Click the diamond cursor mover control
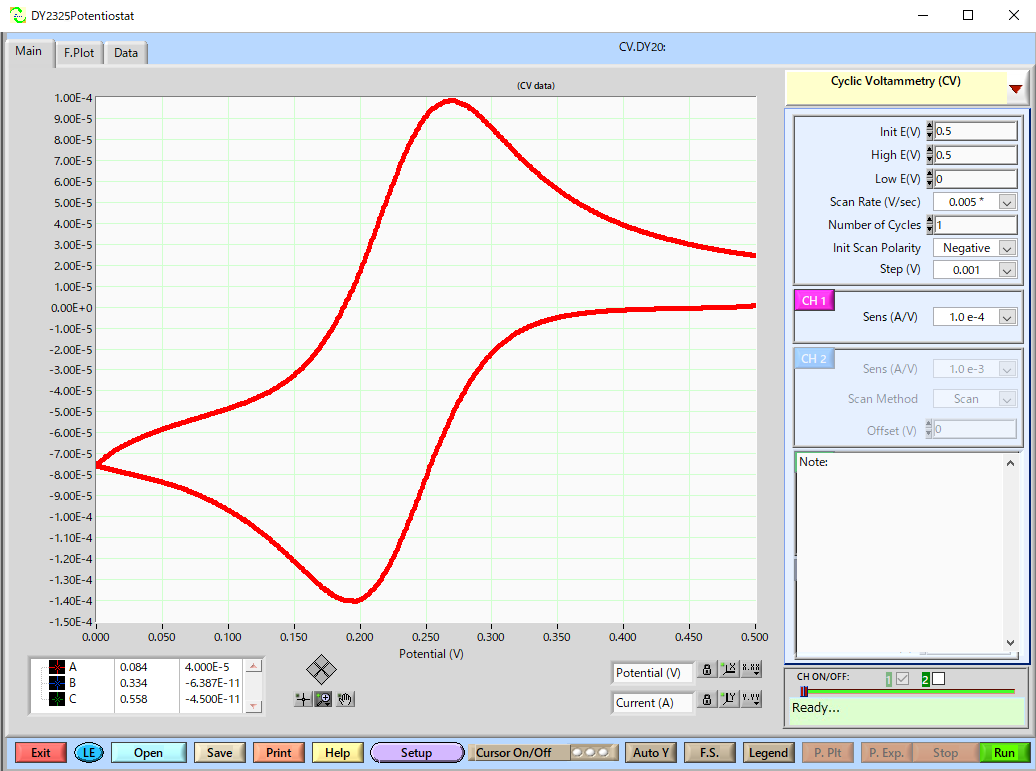Screen dimensions: 1036x771 321,669
